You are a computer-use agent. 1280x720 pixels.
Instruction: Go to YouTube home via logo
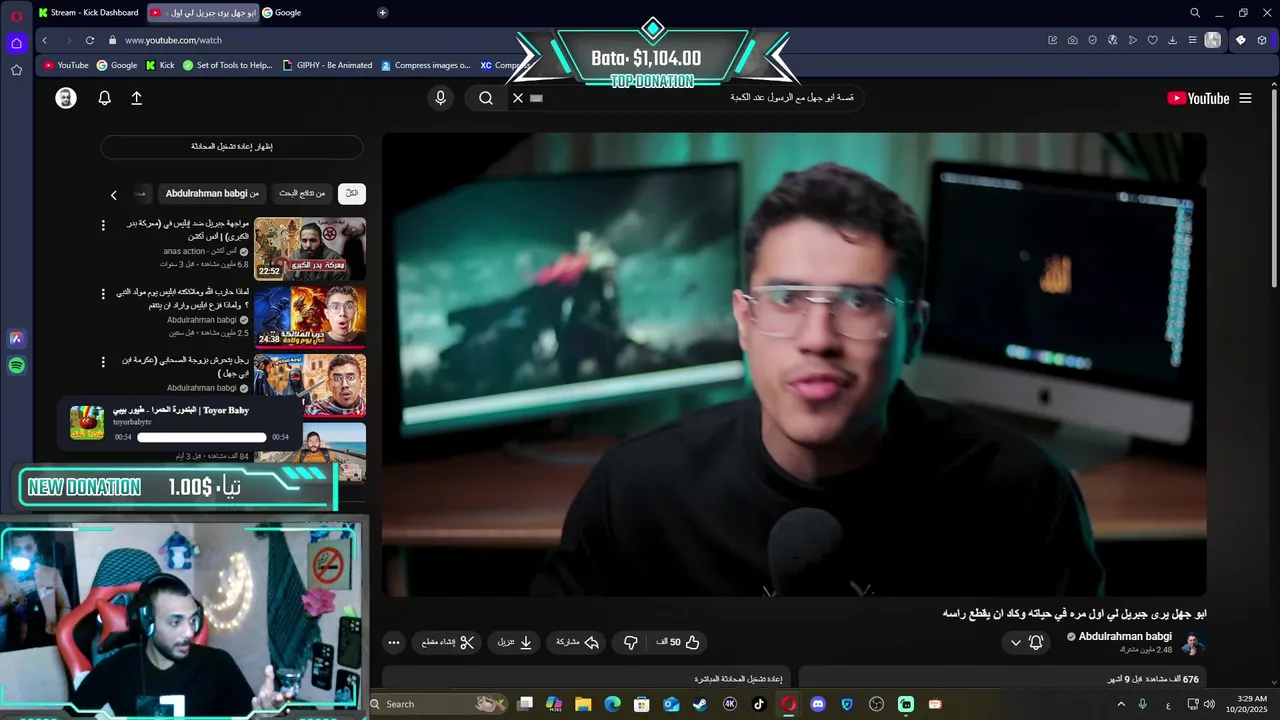point(1198,98)
